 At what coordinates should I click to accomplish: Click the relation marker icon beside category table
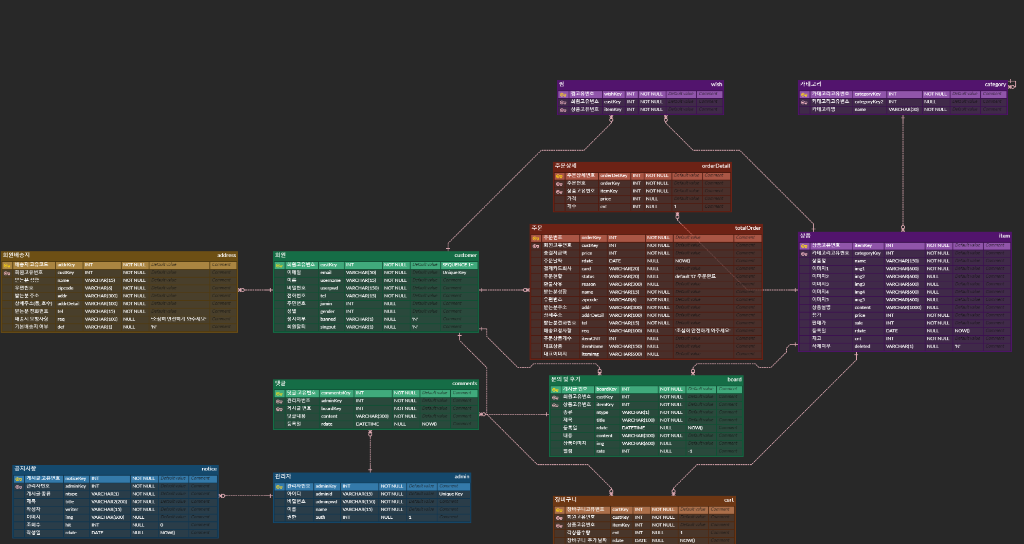click(1012, 84)
